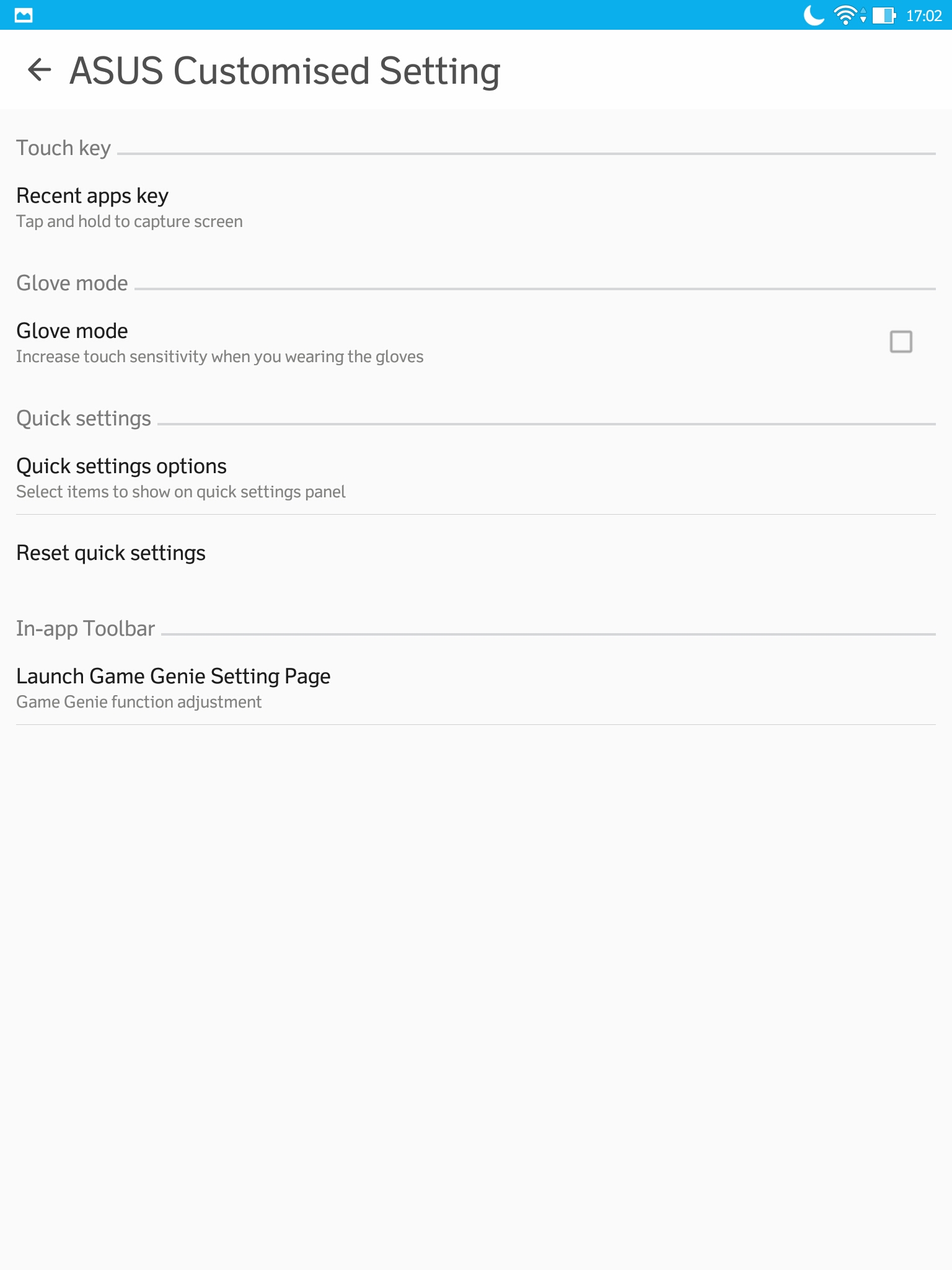
Task: Tap 'Increase touch sensitivity' description text
Action: (220, 357)
